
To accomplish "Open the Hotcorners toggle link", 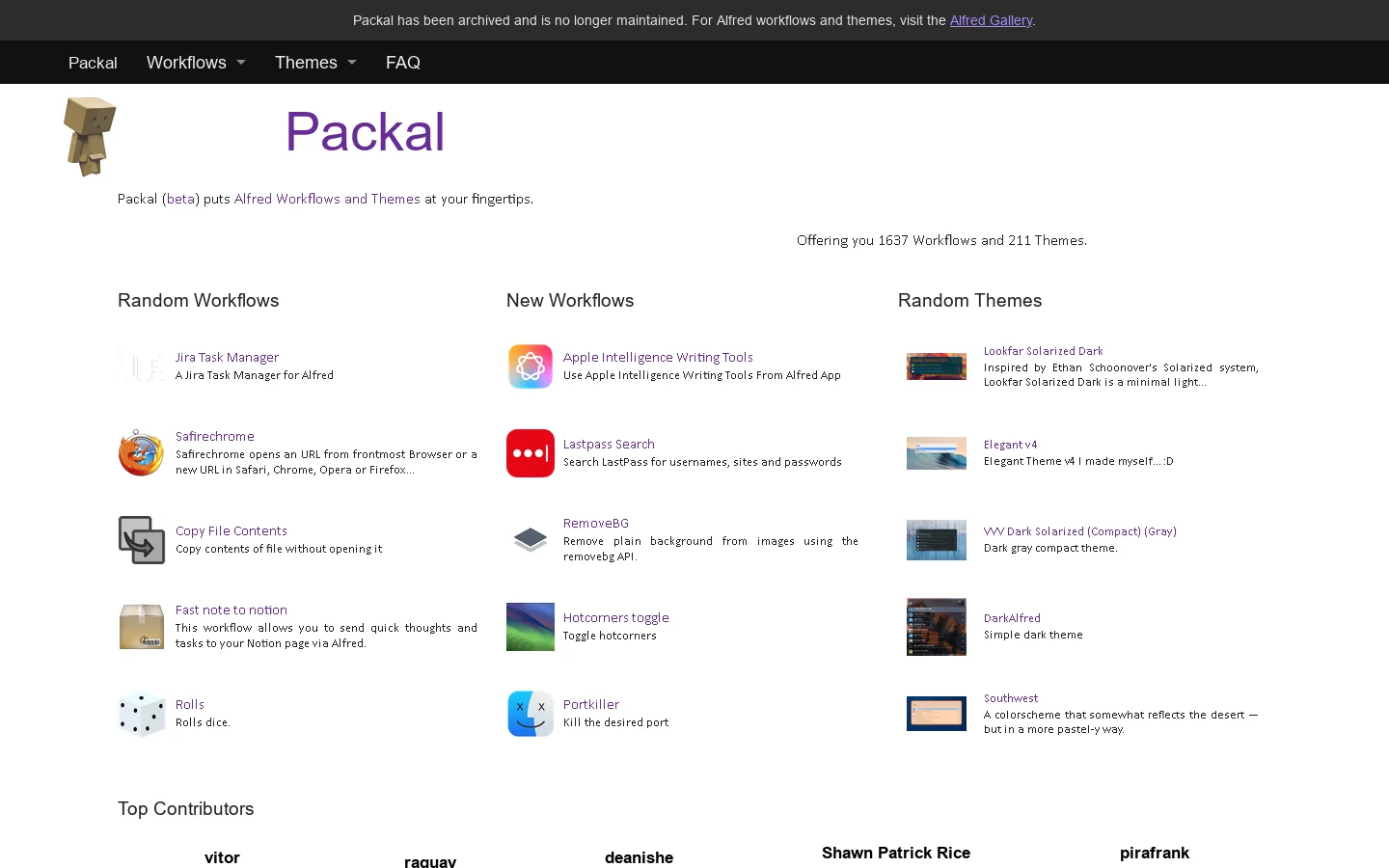I will tap(616, 617).
